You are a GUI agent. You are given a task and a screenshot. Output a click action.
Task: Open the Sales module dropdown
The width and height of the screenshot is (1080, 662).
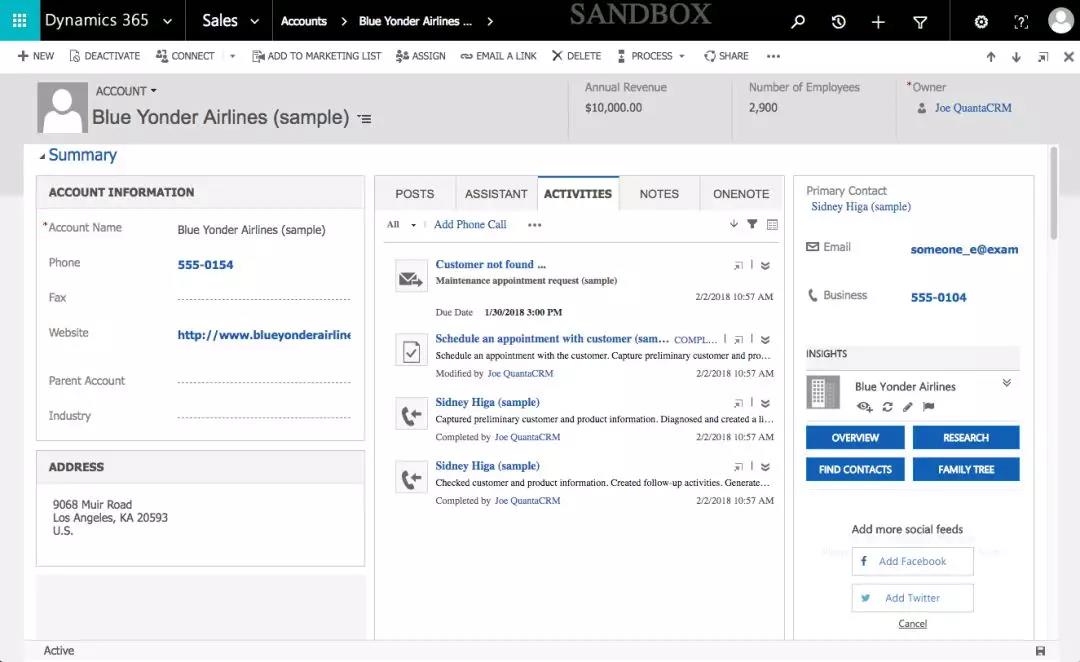(230, 21)
